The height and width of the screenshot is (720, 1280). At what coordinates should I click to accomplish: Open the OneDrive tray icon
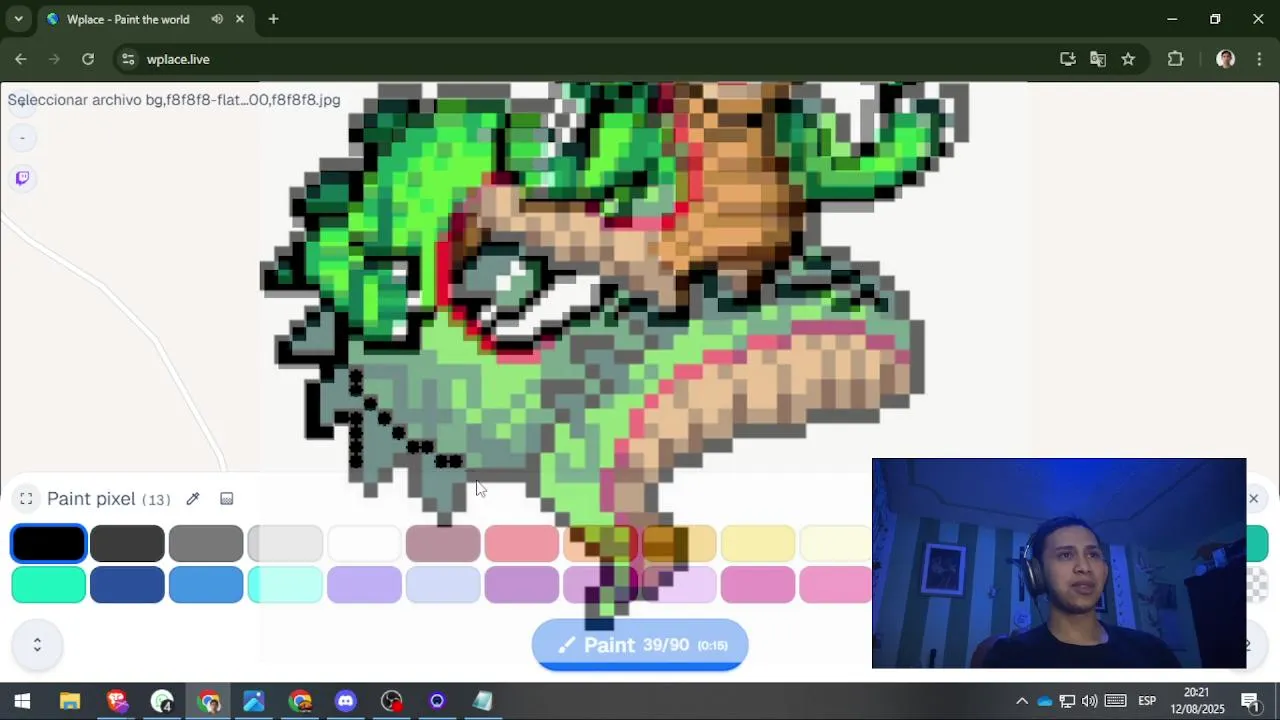(1044, 701)
